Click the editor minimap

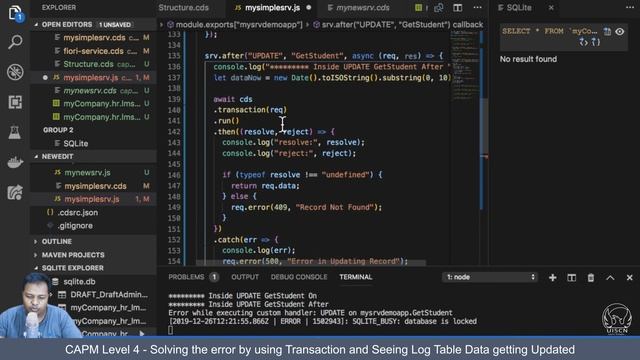pos(464,65)
